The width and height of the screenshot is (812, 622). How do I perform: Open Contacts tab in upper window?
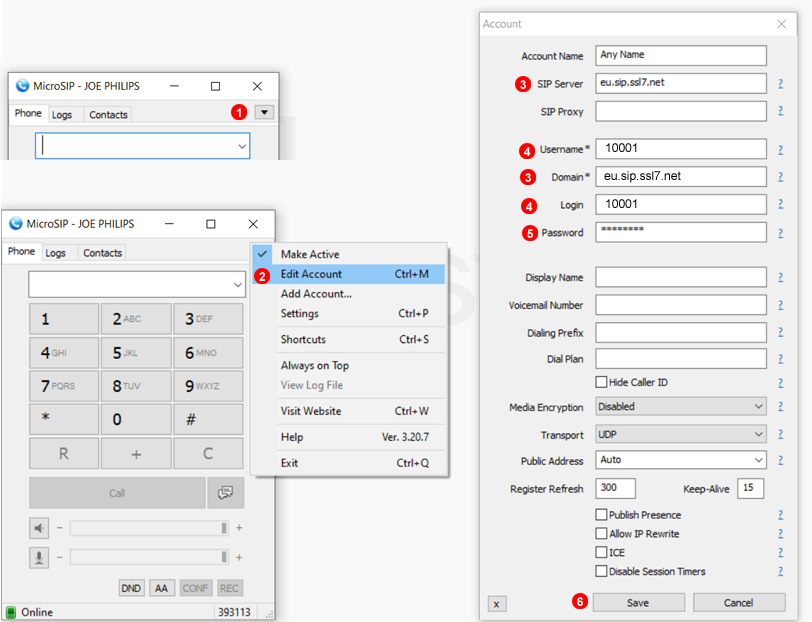pos(108,114)
